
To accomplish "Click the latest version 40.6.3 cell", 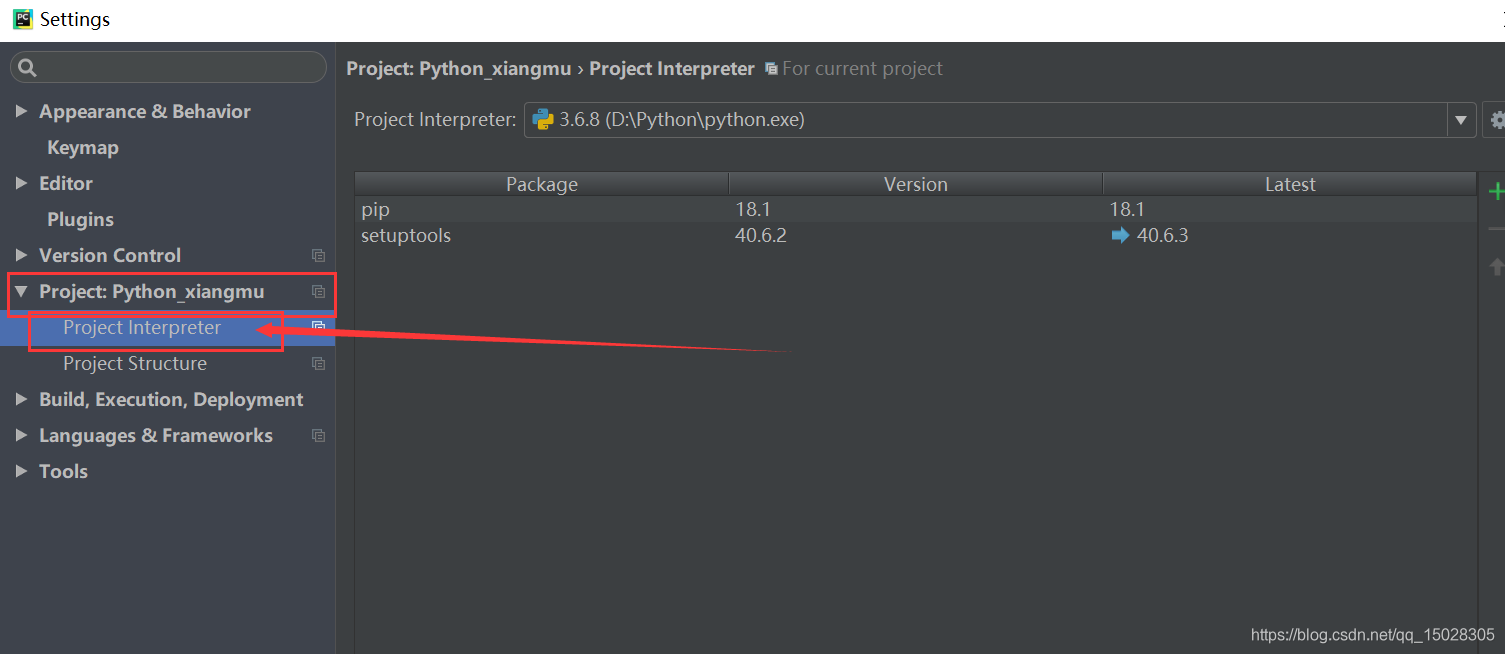I will 1162,236.
